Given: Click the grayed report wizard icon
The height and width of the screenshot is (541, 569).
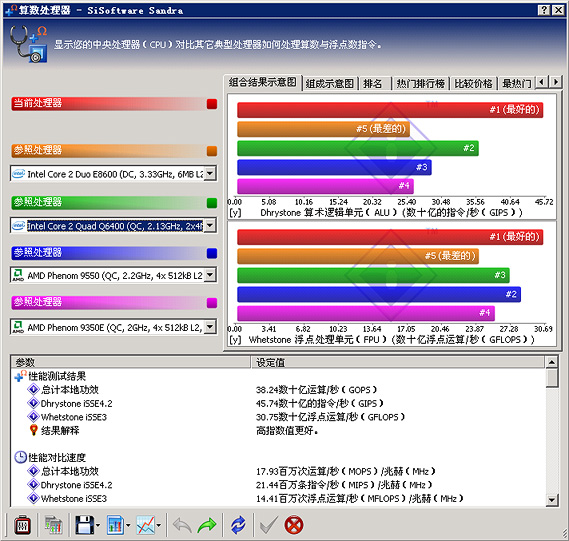Looking at the screenshot, I should point(53,525).
